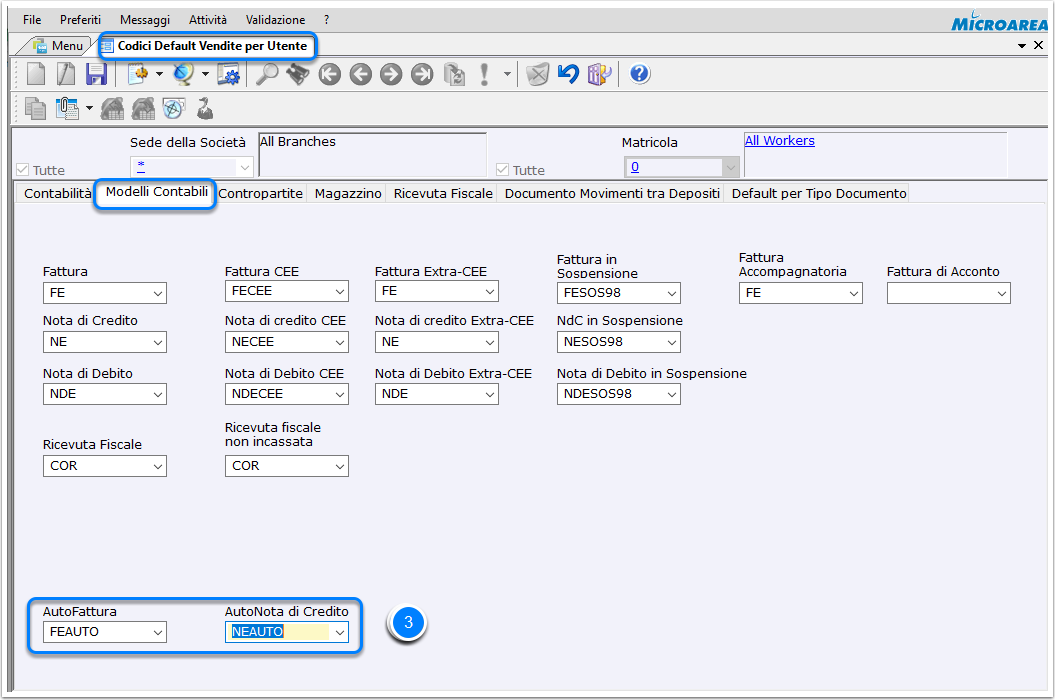
Task: Expand the Nota di Debito CEE dropdown
Action: [x=340, y=394]
